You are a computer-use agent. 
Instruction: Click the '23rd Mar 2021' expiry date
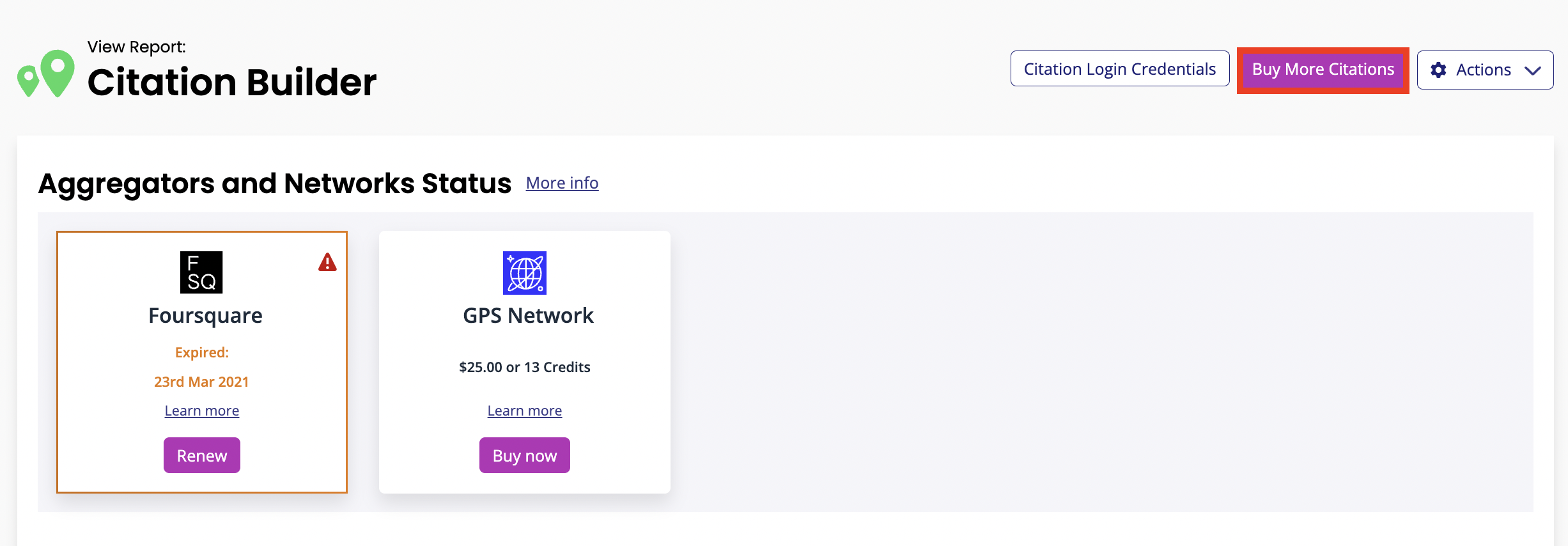[201, 382]
